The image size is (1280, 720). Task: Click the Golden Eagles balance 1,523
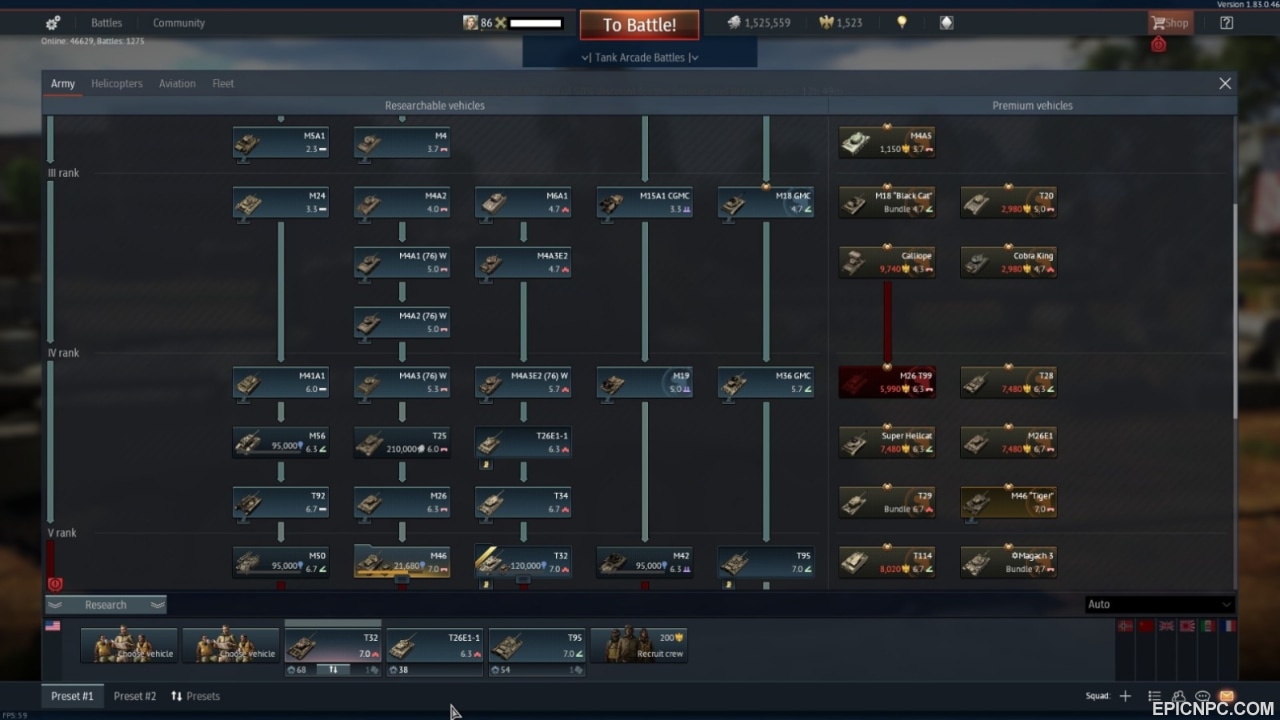coord(841,23)
